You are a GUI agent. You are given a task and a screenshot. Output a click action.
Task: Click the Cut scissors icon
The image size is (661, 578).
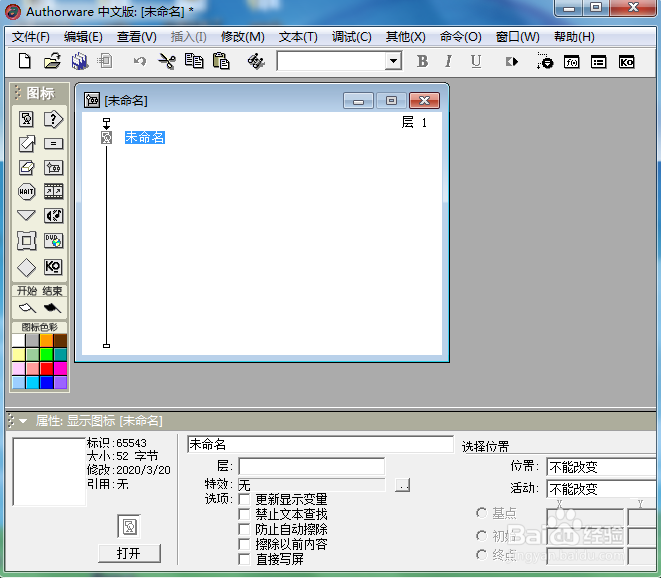[167, 62]
